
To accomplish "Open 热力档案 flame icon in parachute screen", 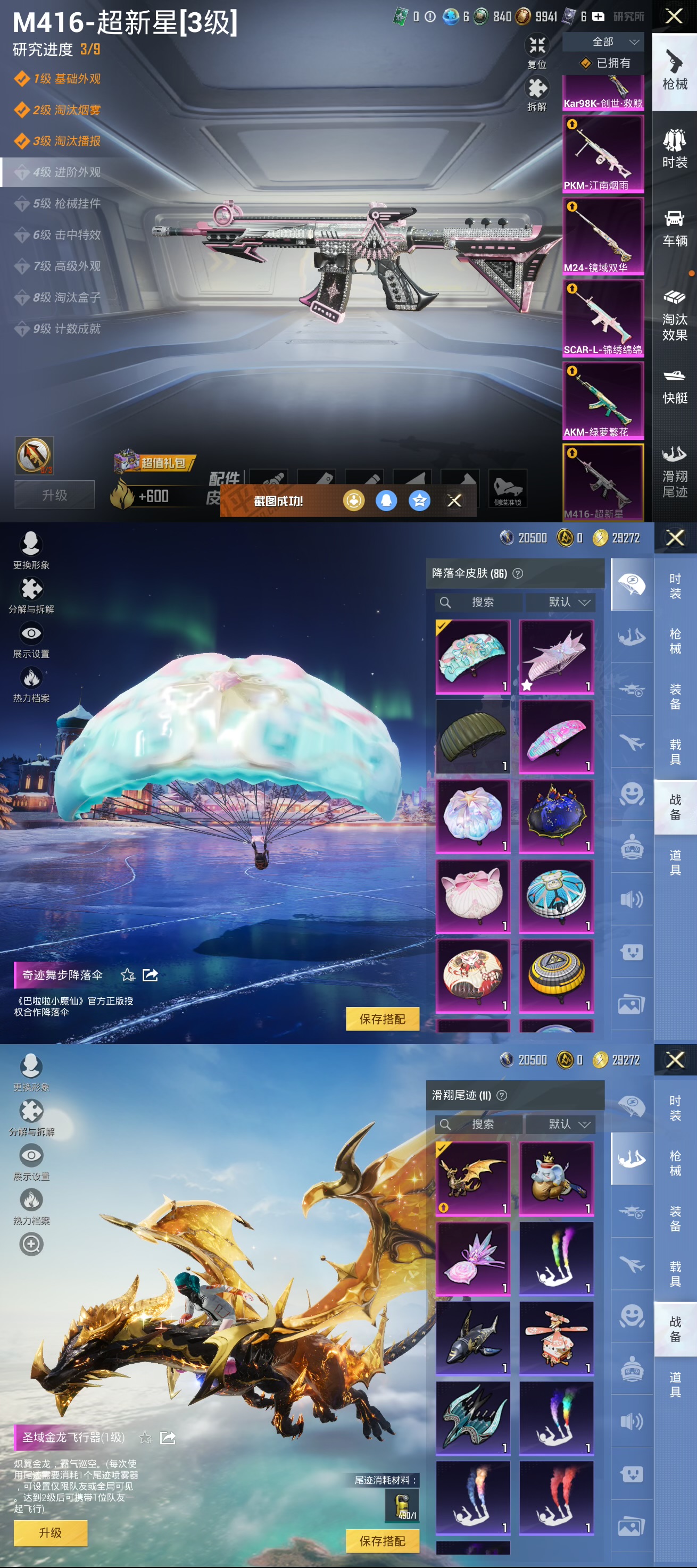I will 31,678.
